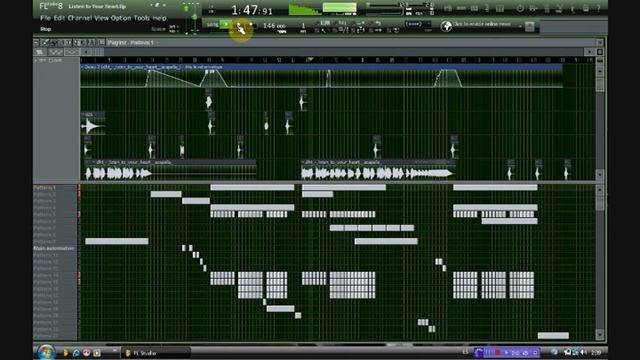This screenshot has height=360, width=640.
Task: Select the 'Main automation' pattern row label
Action: 54,248
